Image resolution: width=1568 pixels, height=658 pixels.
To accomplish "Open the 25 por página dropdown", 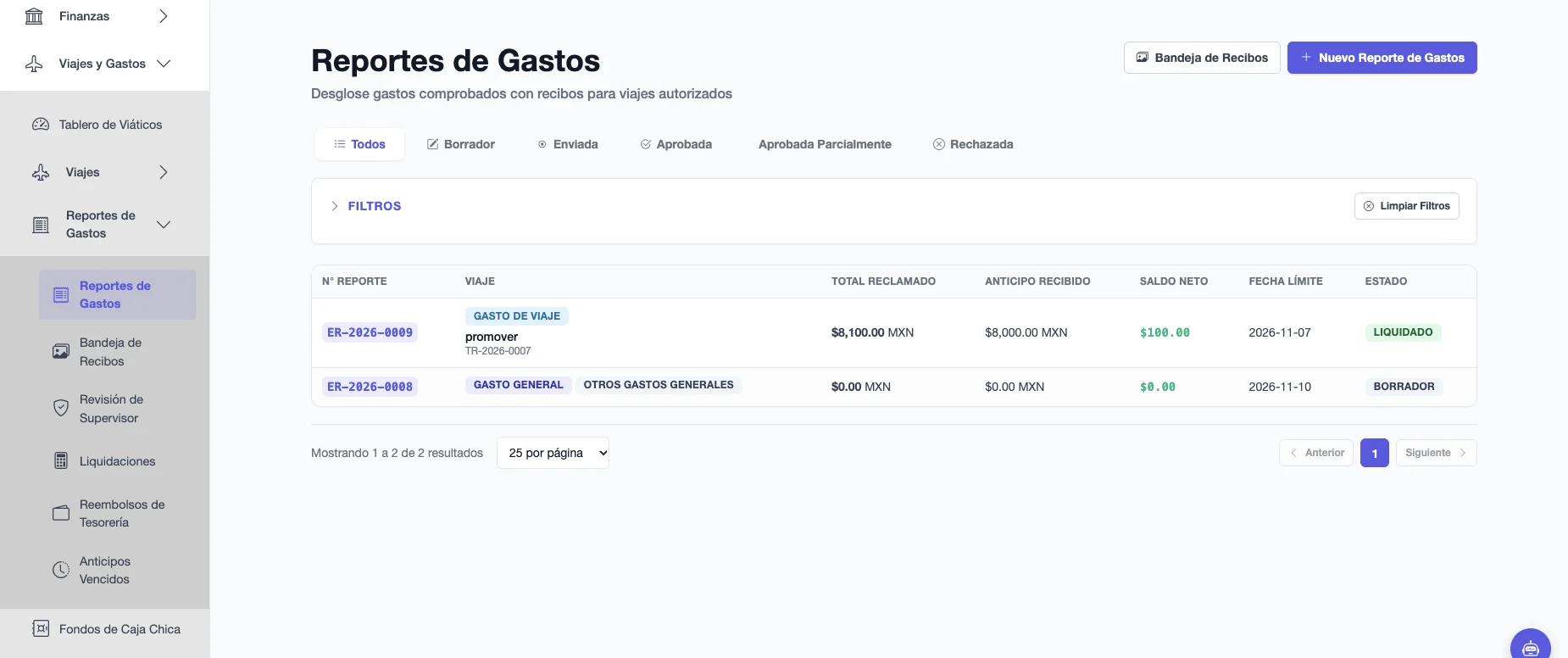I will (x=553, y=453).
